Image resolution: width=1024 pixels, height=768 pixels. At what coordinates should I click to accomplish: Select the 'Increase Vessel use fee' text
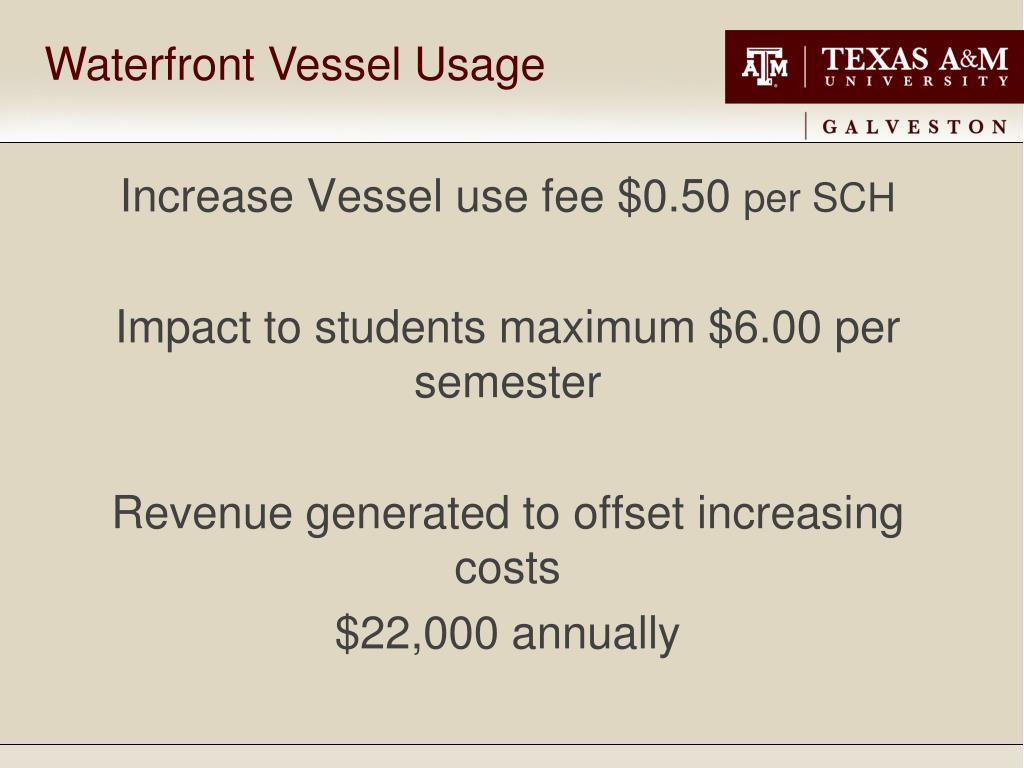[x=362, y=196]
